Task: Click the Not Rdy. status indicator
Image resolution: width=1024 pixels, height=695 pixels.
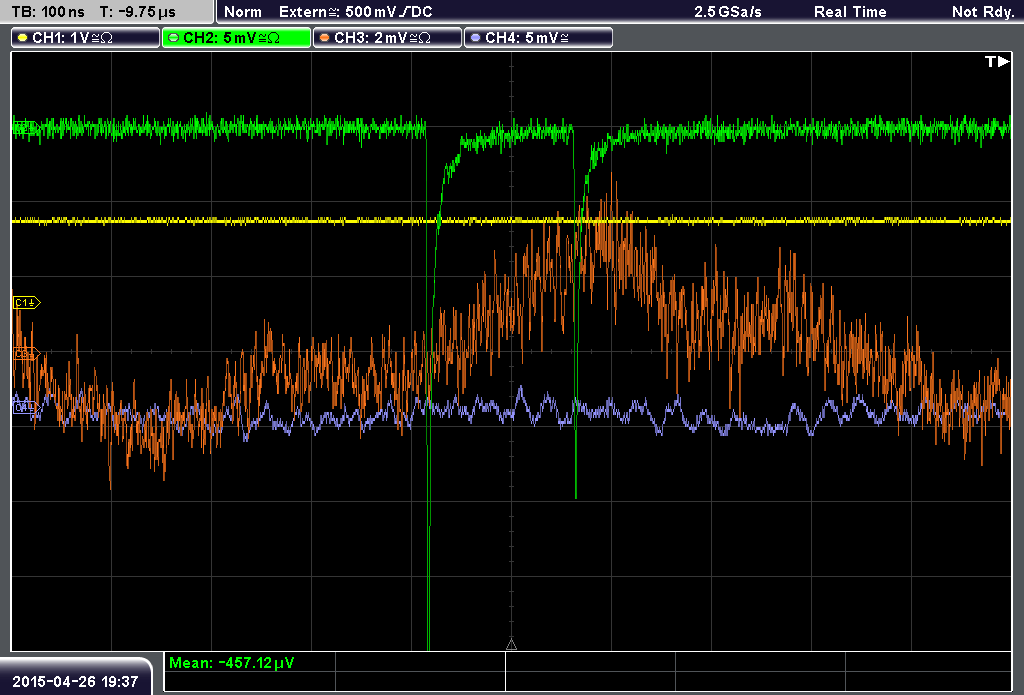Action: (x=983, y=12)
